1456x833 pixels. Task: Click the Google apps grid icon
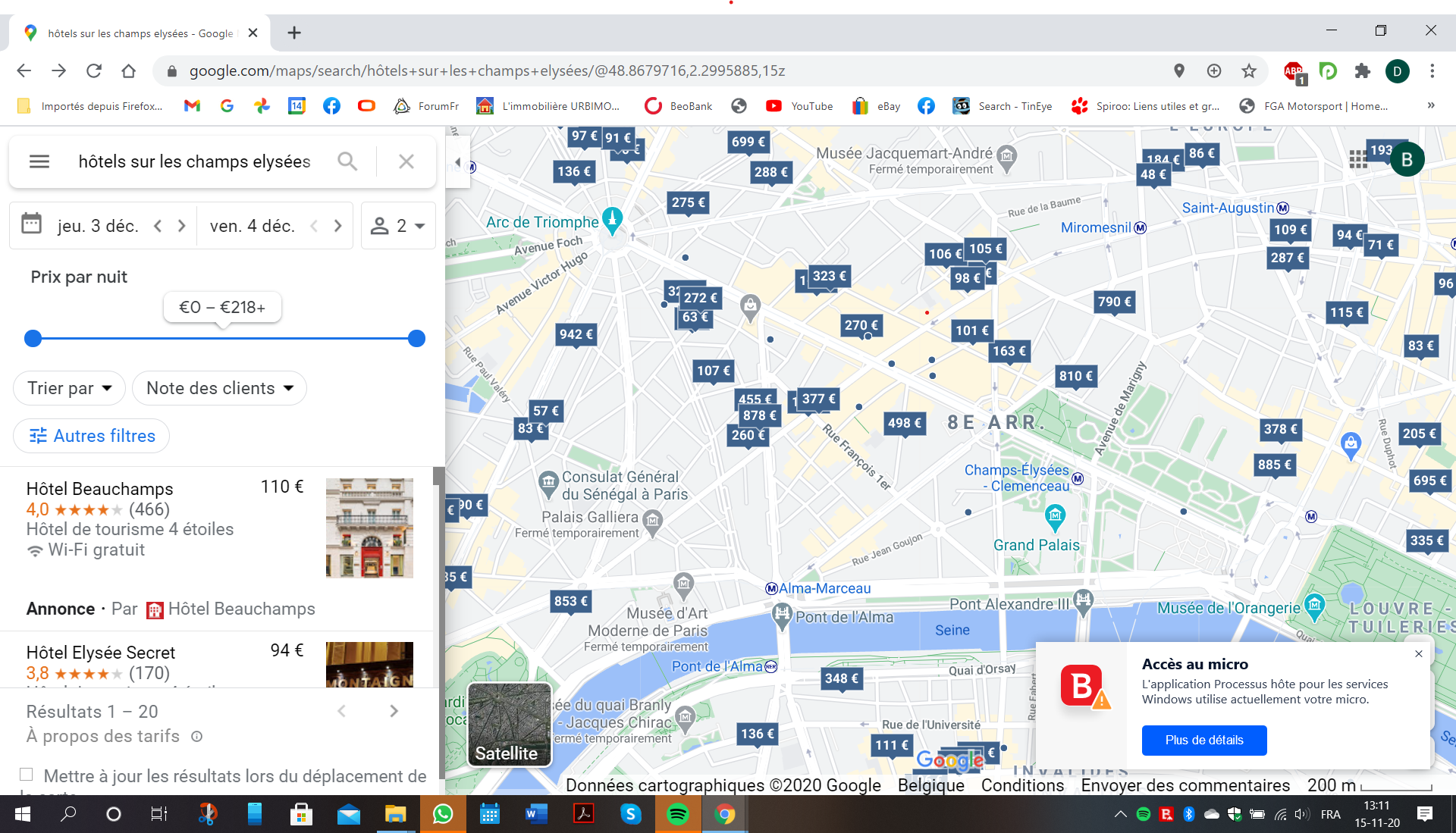[x=1357, y=159]
